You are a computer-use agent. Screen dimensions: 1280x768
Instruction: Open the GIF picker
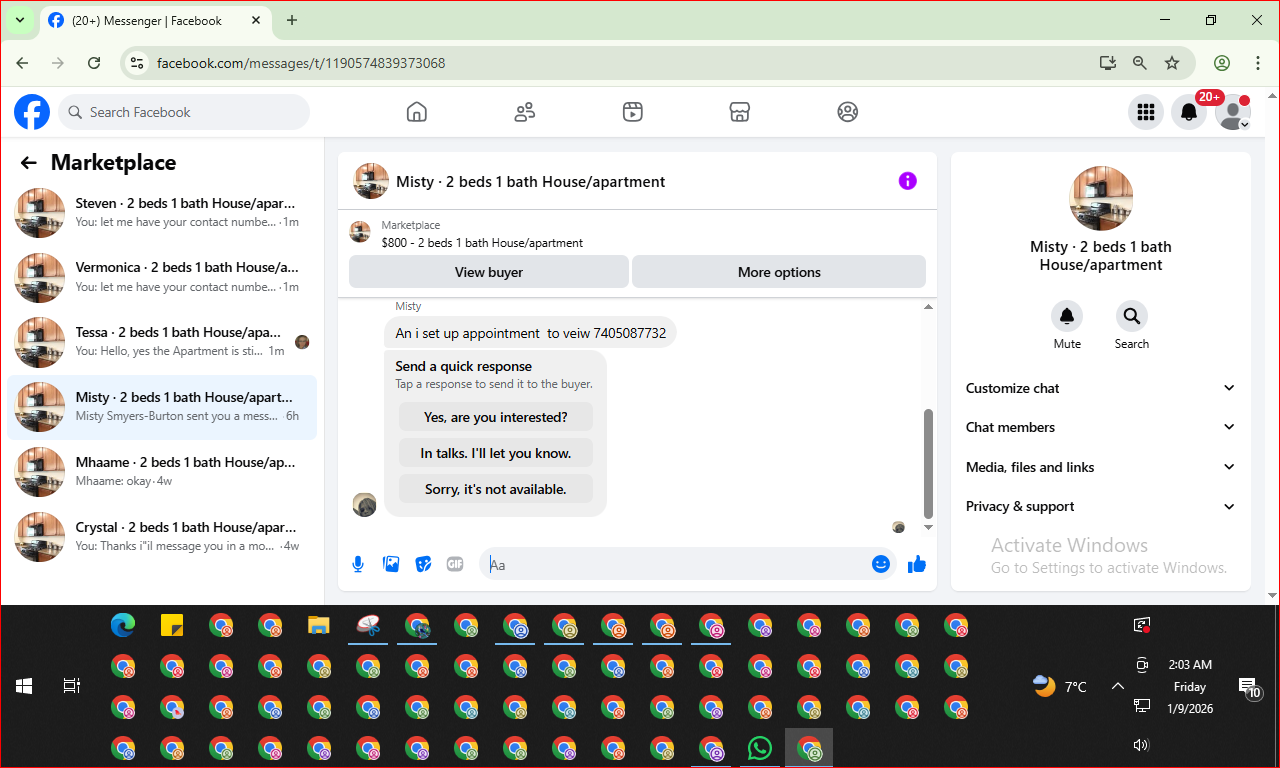[x=455, y=564]
